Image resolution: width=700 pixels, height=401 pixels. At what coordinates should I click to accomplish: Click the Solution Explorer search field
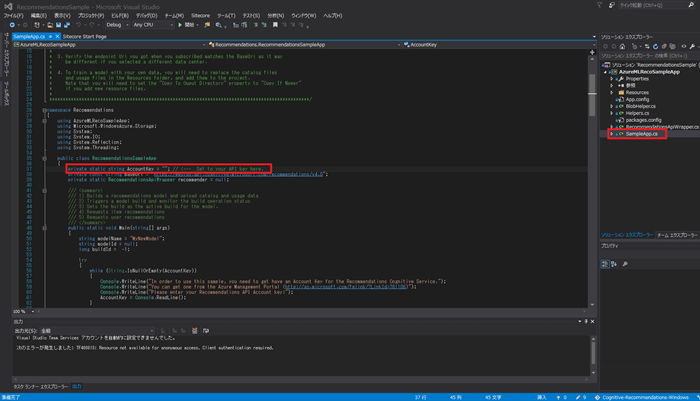coord(650,56)
